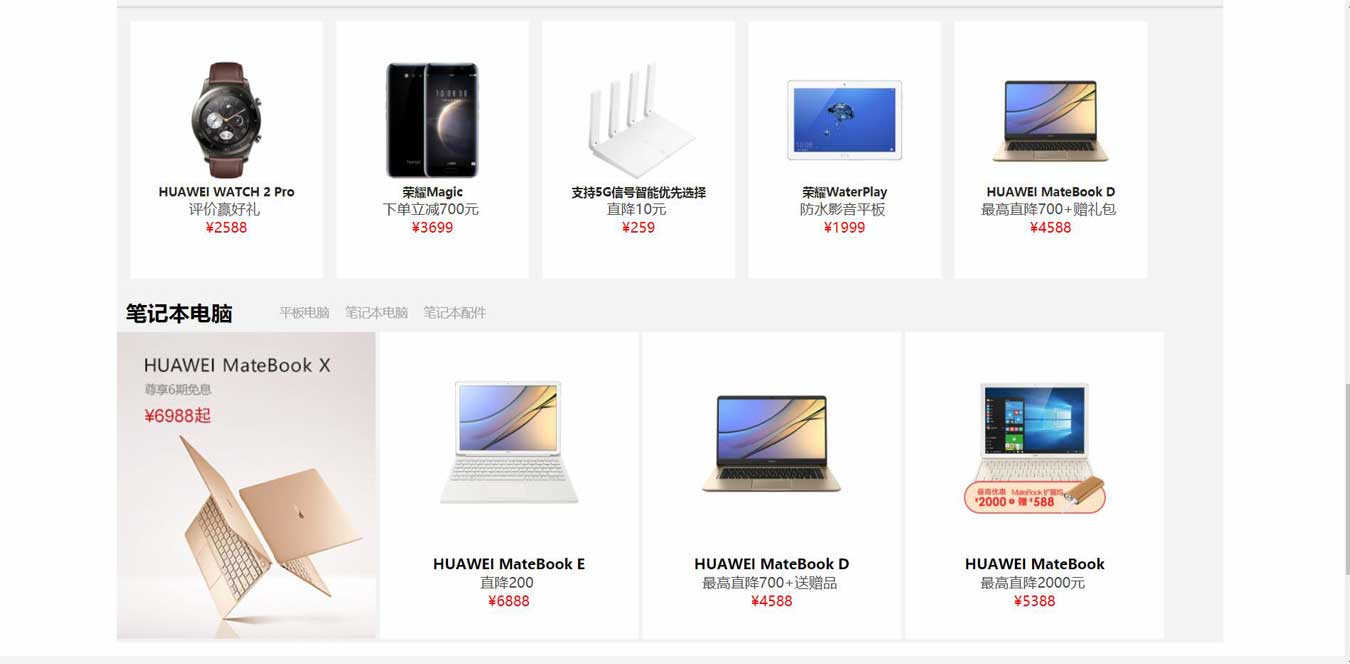Open the HUAWEI WATCH 2 Pro product image
1350x664 pixels.
click(x=226, y=119)
